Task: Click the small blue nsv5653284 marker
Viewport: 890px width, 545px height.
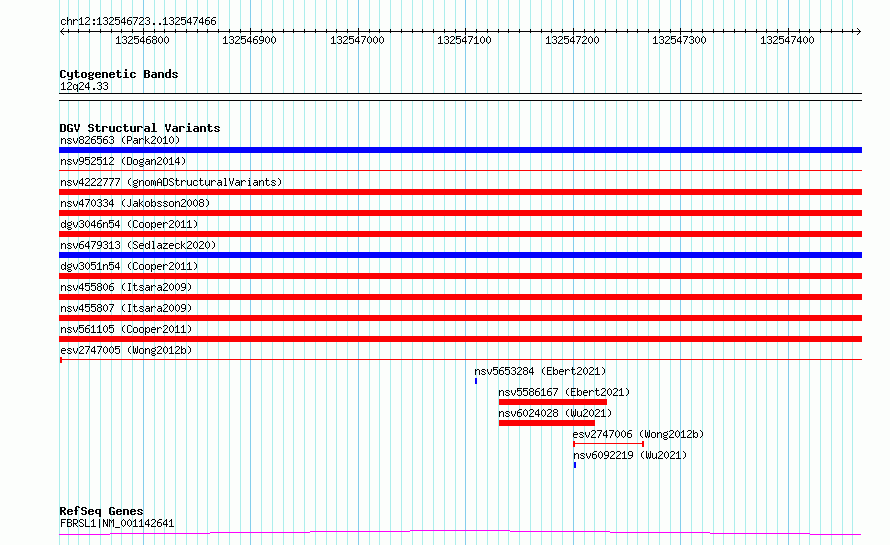Action: point(476,381)
